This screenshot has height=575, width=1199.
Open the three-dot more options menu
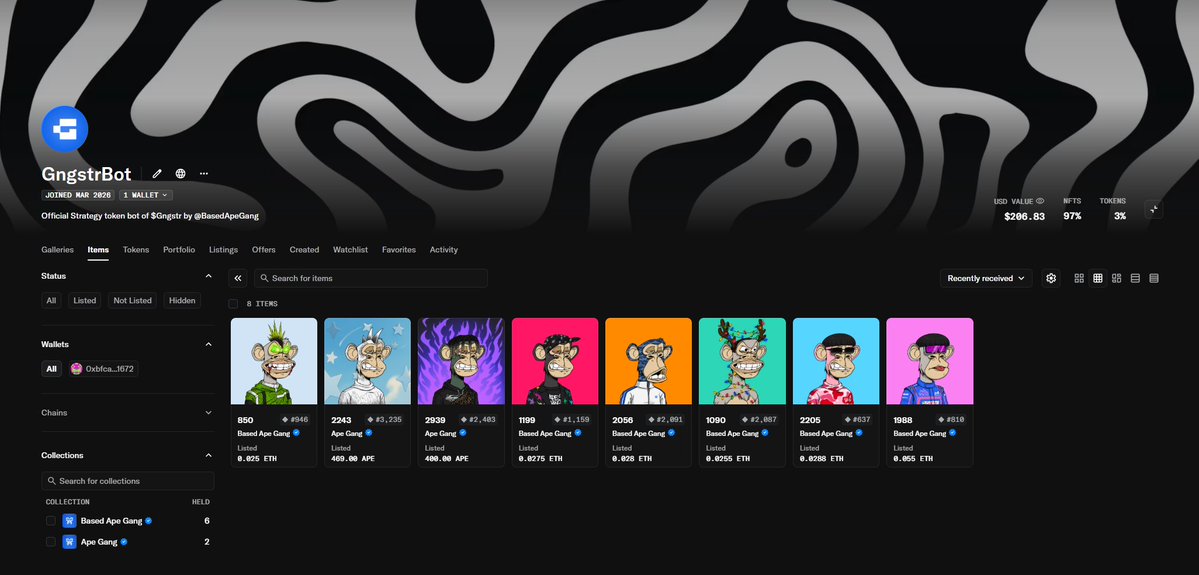click(203, 174)
